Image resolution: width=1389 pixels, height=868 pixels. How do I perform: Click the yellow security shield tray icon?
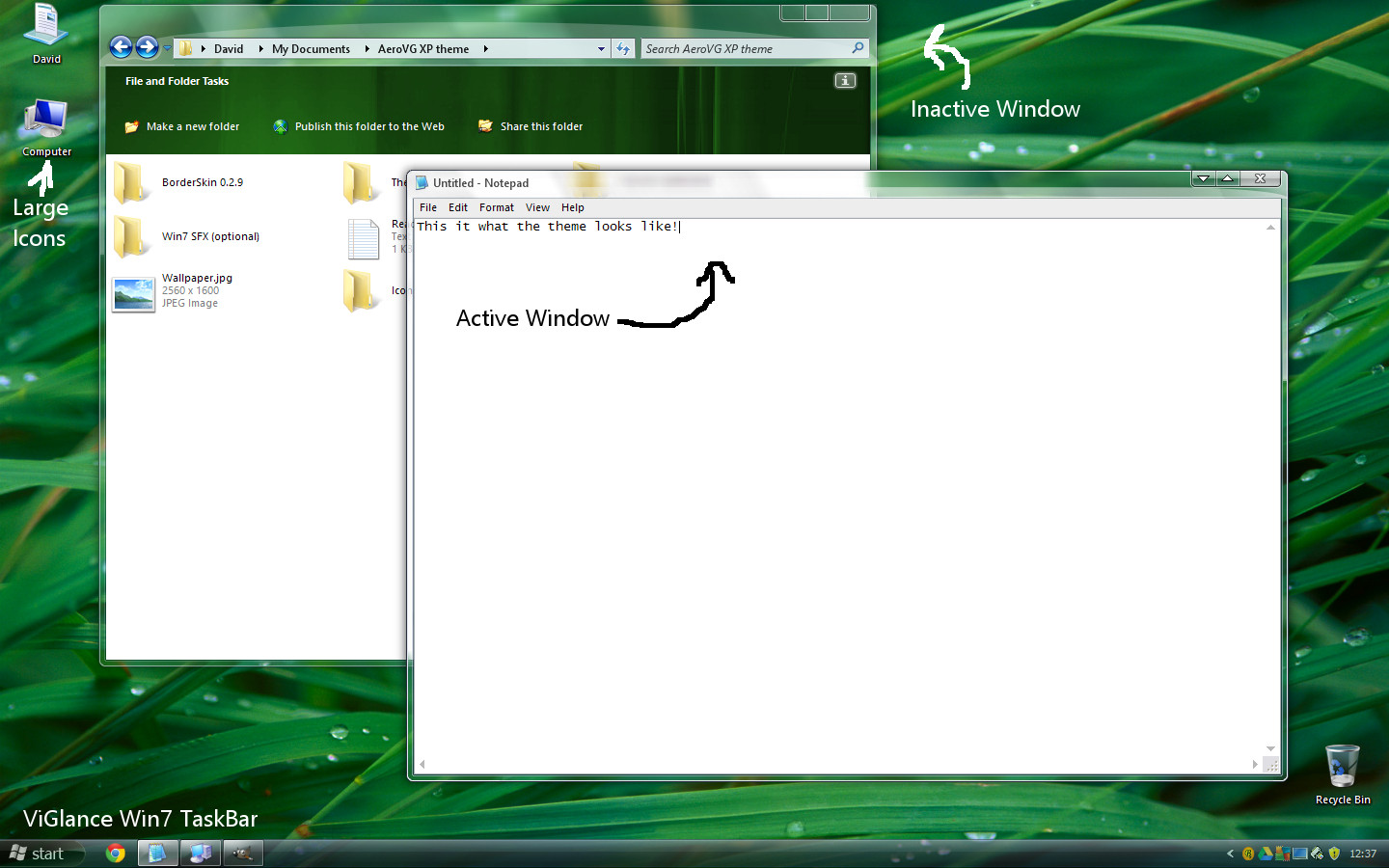pyautogui.click(x=1335, y=854)
